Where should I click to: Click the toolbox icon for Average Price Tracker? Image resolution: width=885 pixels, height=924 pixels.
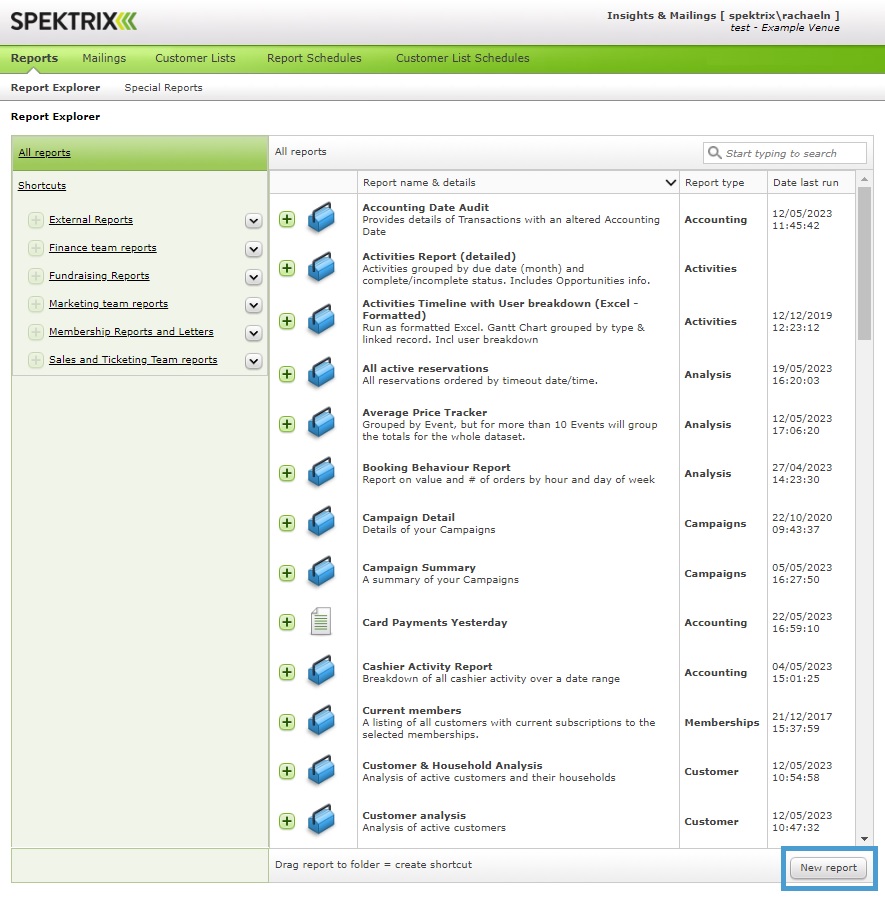(x=321, y=423)
